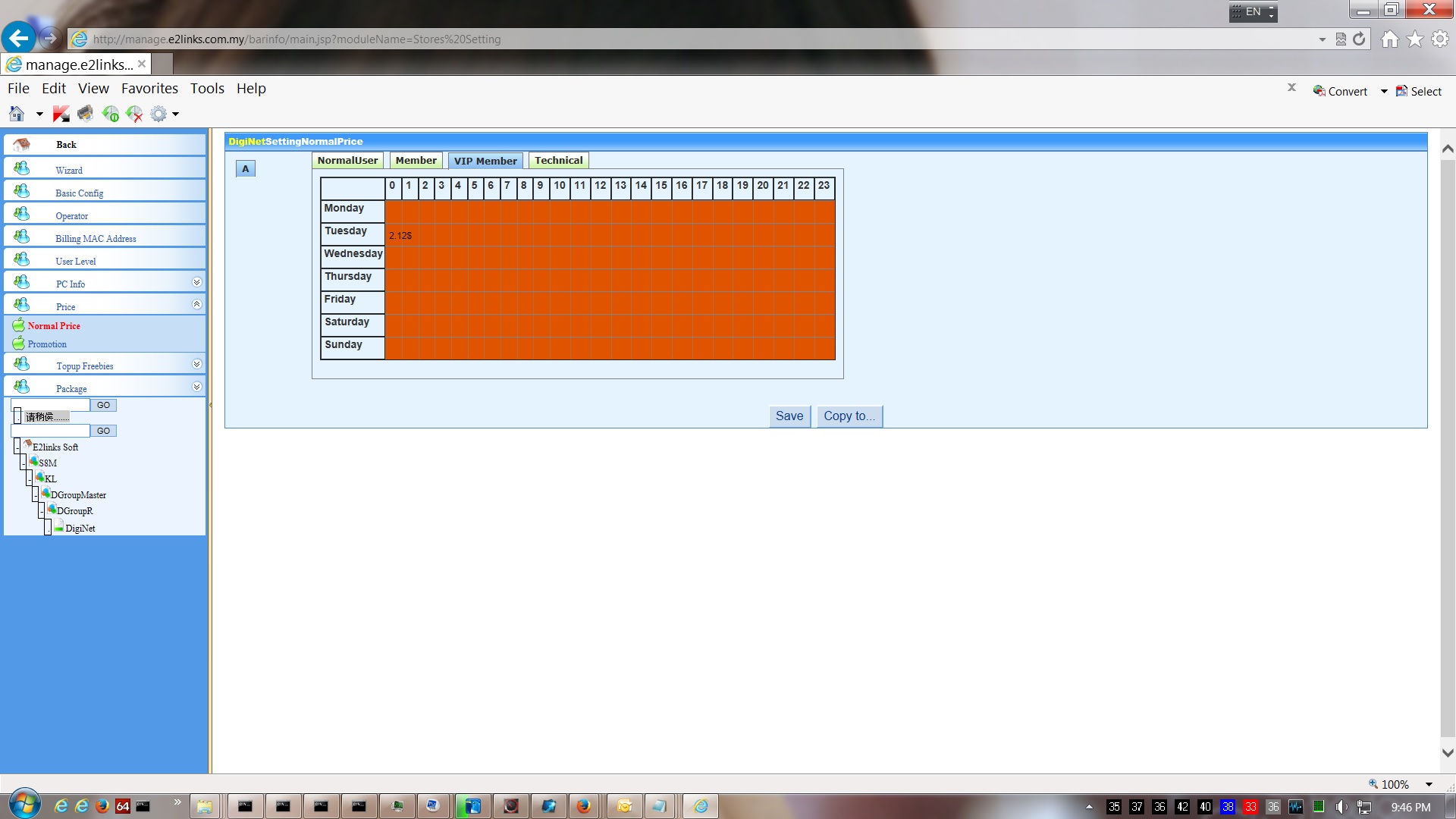Collapse the Price section chevron
The width and height of the screenshot is (1456, 819).
(x=196, y=305)
